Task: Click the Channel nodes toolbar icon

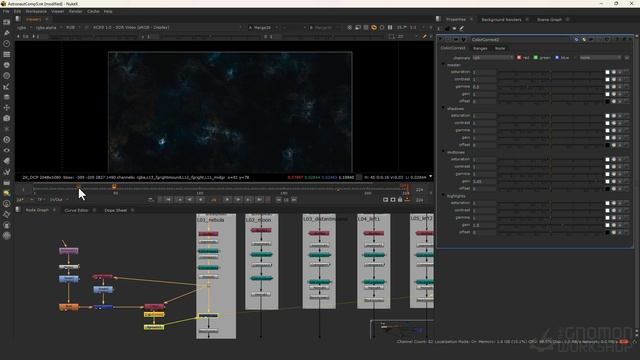Action: pos(7,54)
